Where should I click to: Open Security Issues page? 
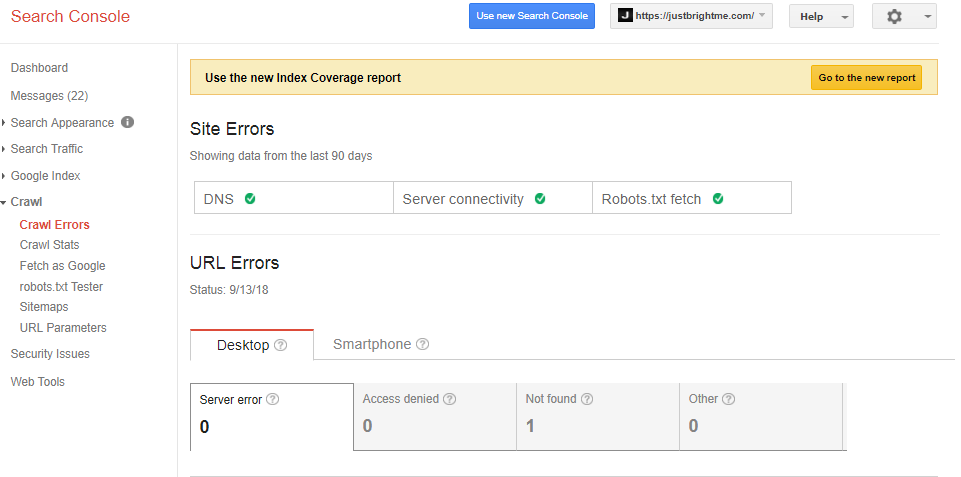pos(50,354)
